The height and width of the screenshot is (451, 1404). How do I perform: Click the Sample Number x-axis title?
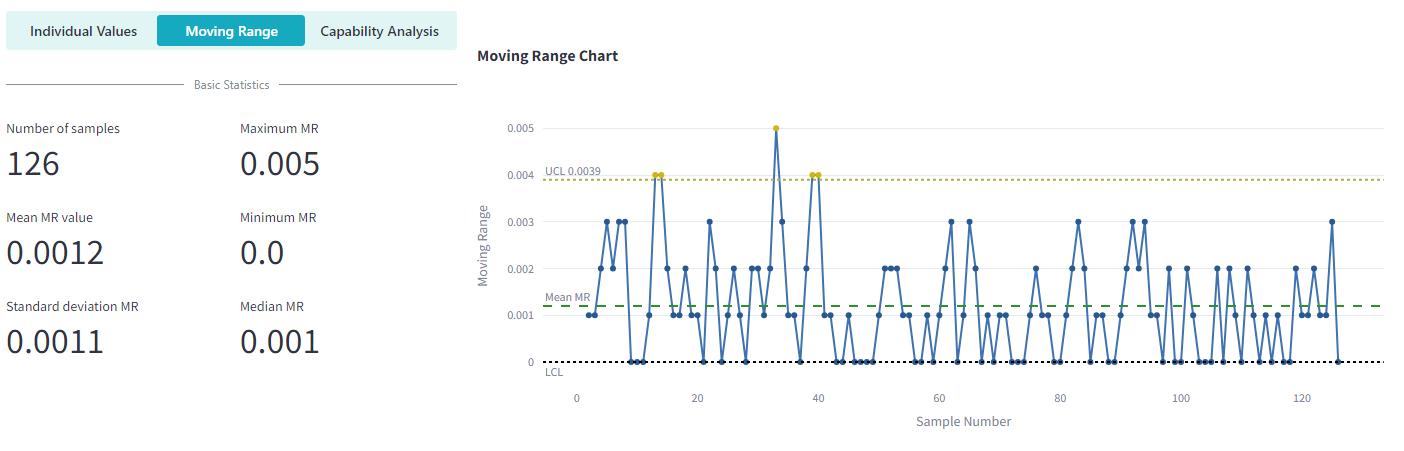(963, 421)
